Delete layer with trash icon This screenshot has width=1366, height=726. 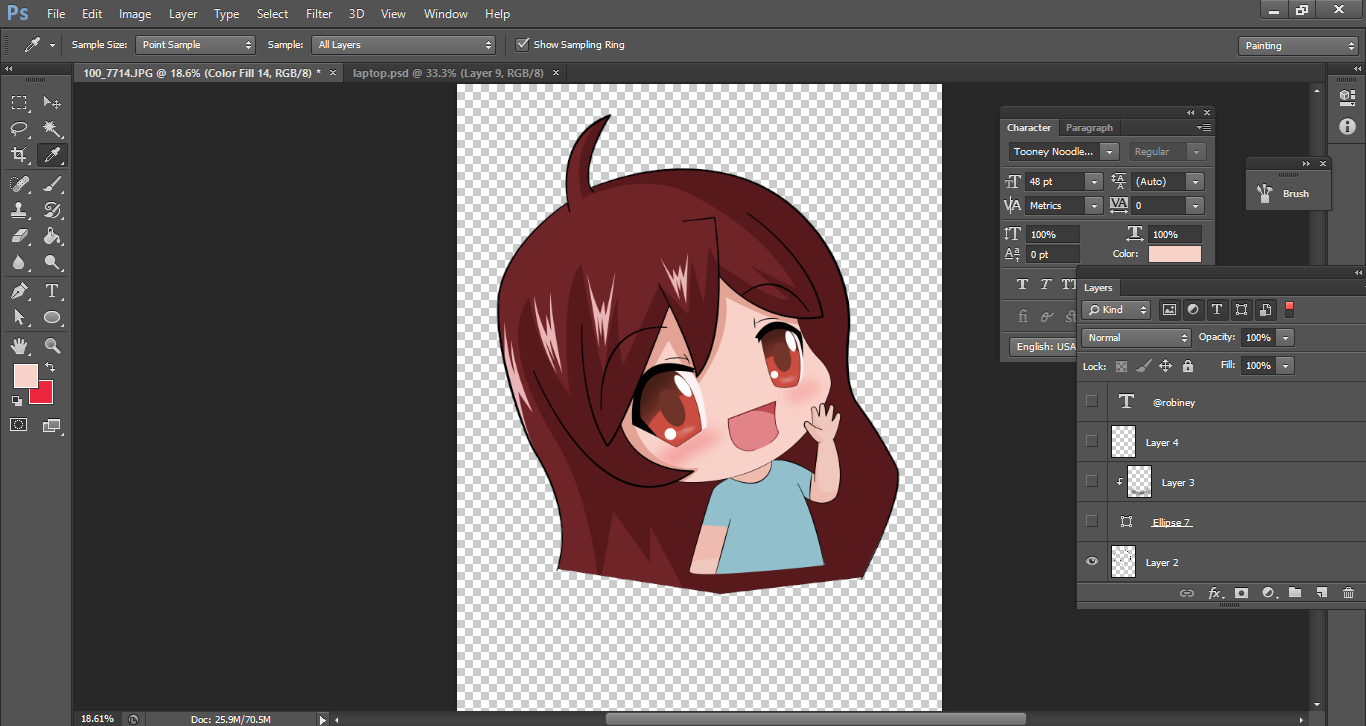pyautogui.click(x=1348, y=593)
